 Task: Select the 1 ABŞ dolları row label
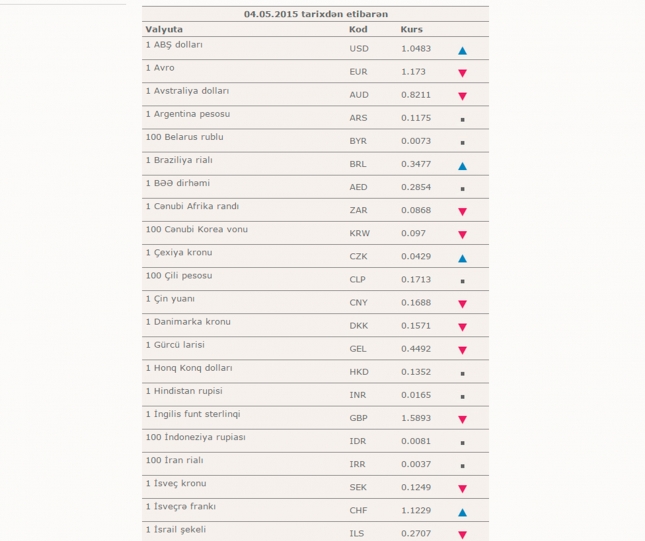[x=174, y=45]
